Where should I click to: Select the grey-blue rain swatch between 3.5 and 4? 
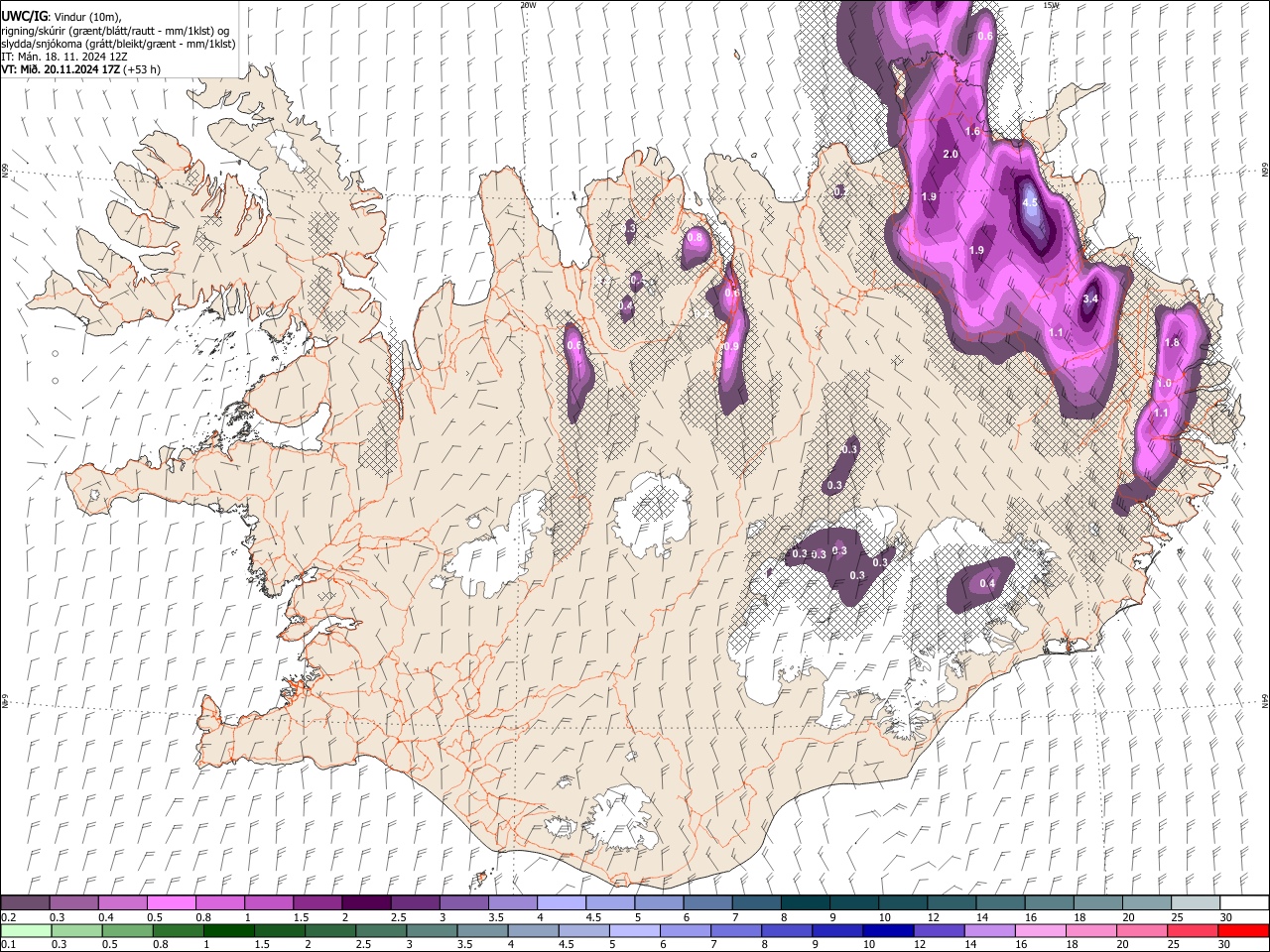pos(482,930)
